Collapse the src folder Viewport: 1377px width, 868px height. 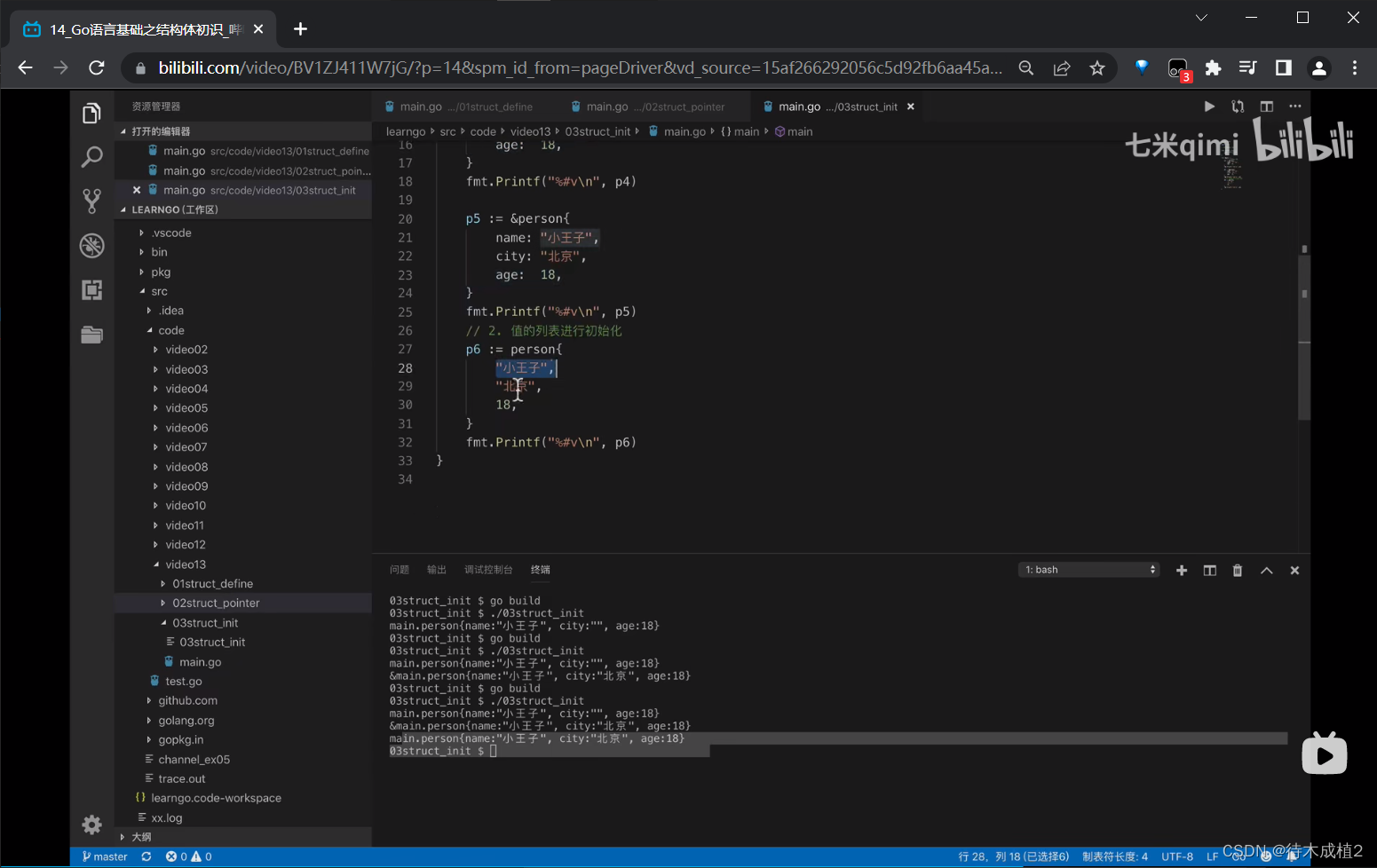pyautogui.click(x=159, y=291)
